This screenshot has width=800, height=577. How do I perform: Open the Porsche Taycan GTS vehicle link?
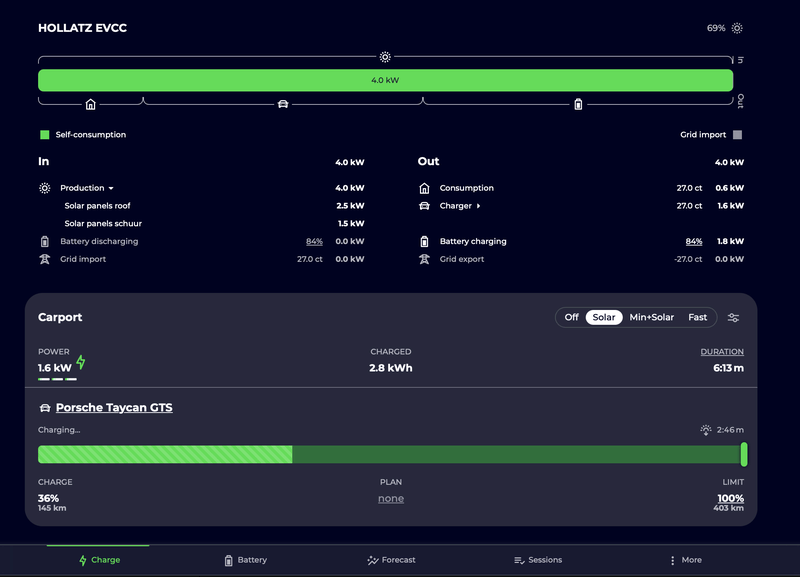(x=114, y=408)
